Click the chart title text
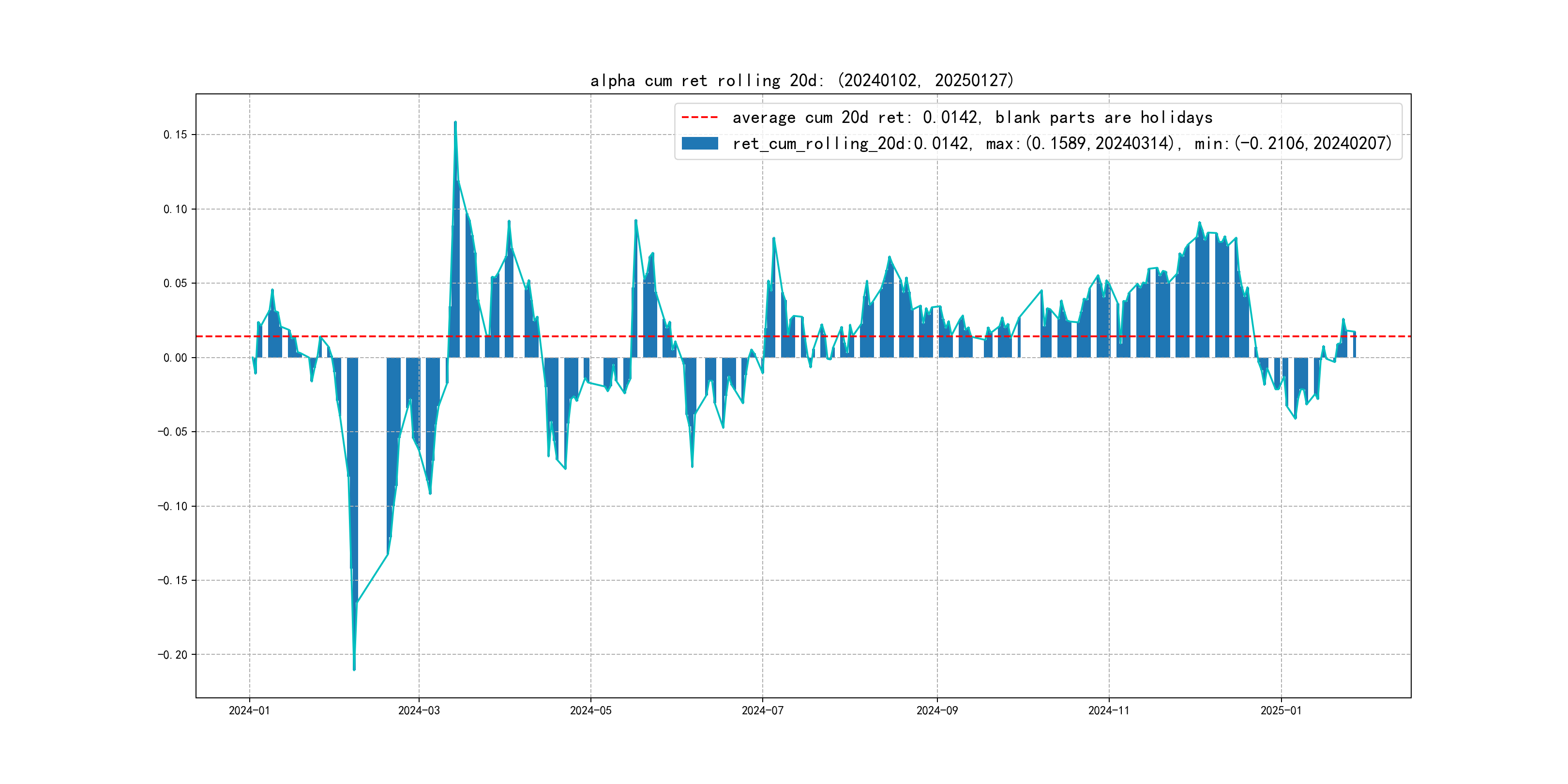Image resolution: width=1568 pixels, height=784 pixels. point(801,80)
